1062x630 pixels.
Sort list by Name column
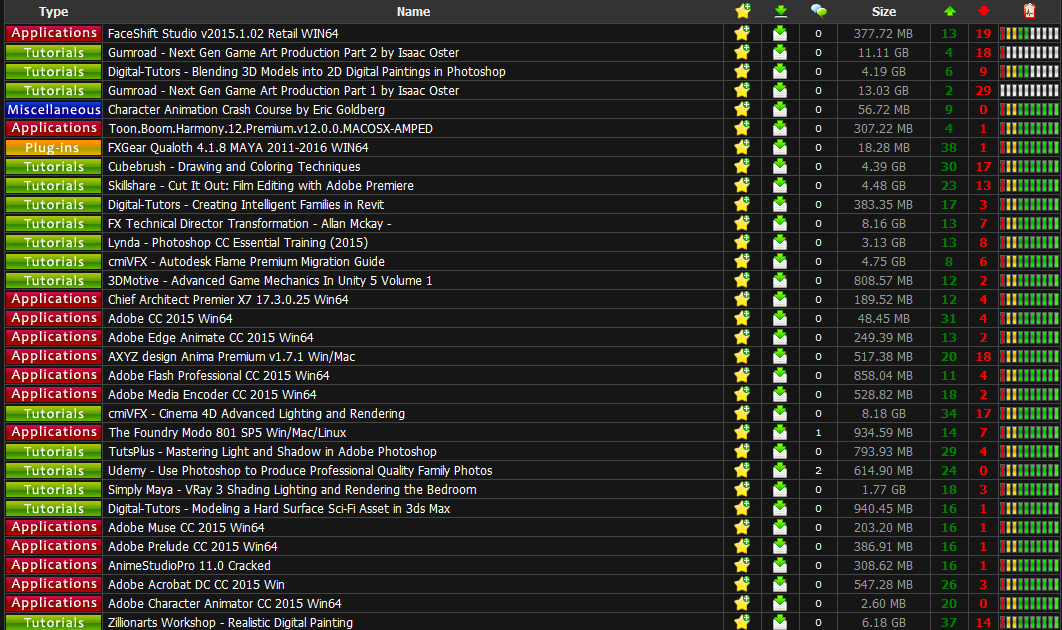pos(413,12)
